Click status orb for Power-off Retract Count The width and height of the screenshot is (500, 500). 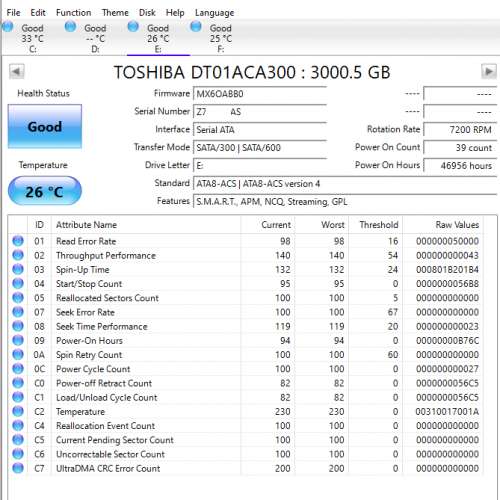(18, 383)
